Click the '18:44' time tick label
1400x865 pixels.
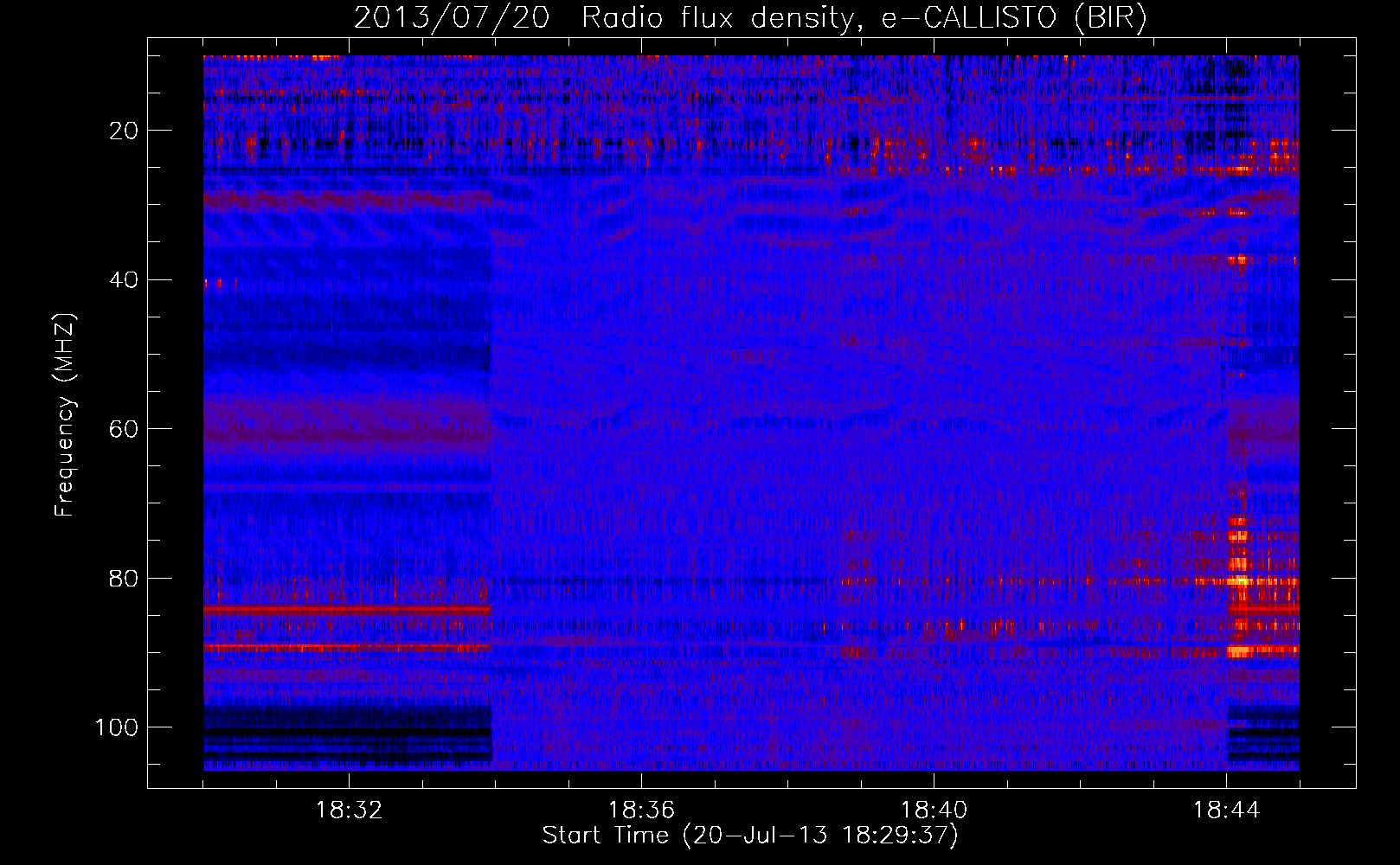pyautogui.click(x=1226, y=811)
